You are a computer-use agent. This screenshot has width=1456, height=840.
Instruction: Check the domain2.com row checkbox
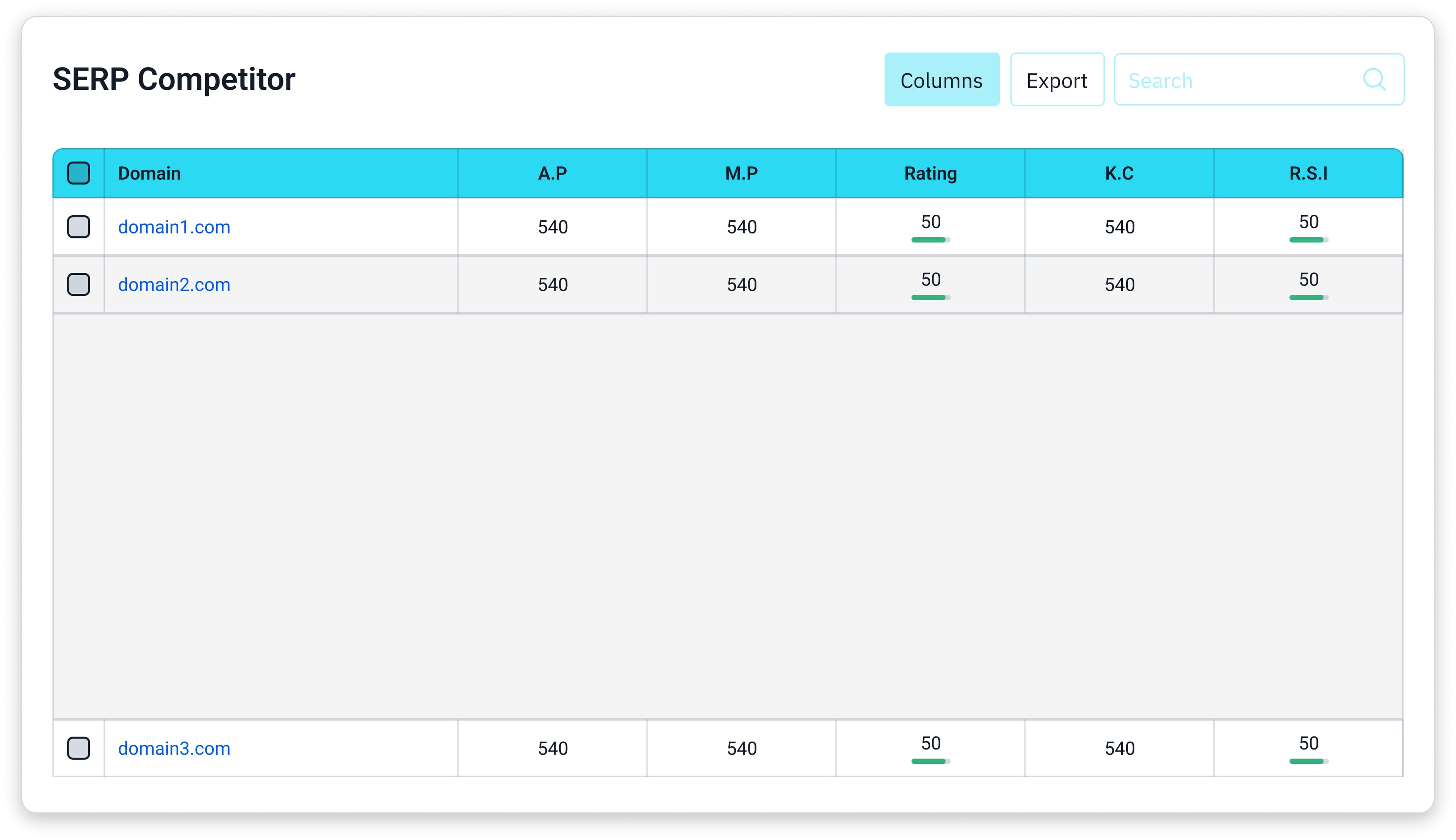(78, 284)
